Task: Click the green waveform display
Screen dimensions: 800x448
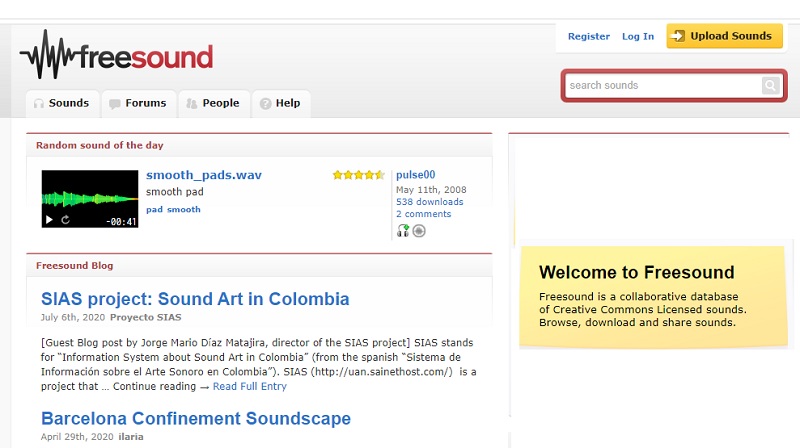Action: 90,198
